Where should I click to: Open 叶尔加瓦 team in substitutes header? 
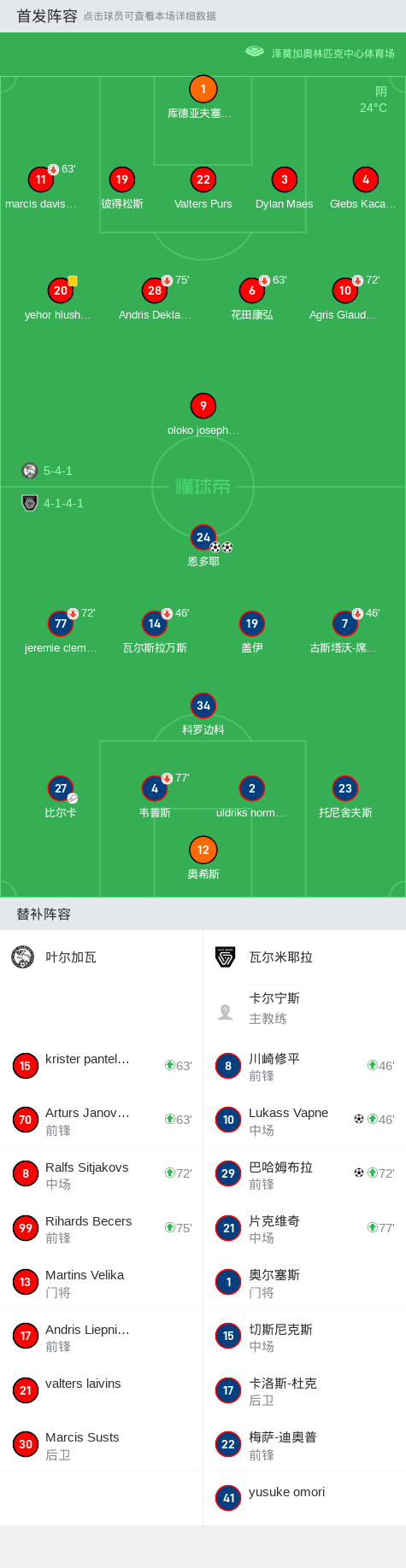click(x=101, y=957)
